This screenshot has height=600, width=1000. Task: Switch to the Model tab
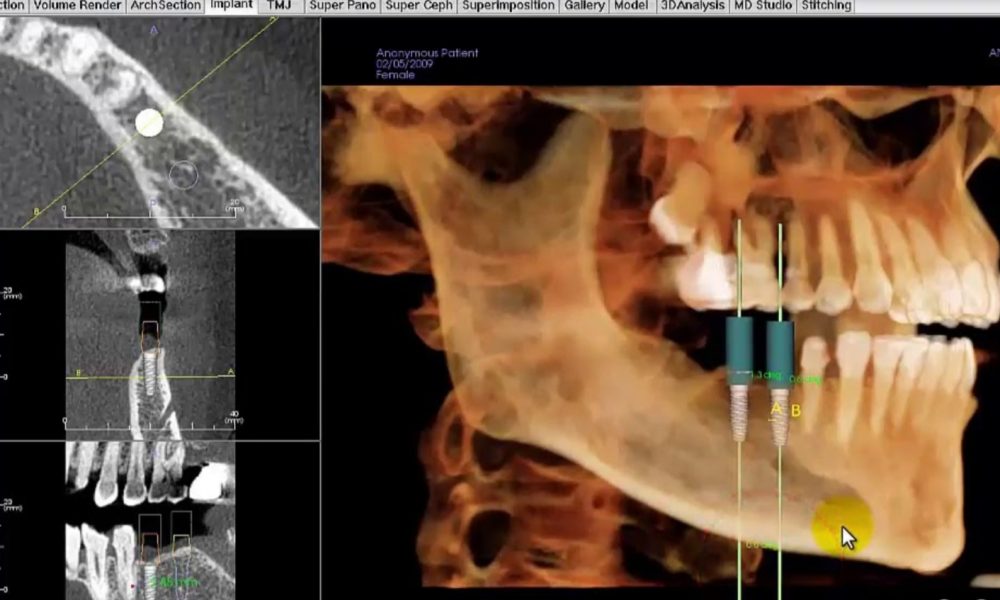pyautogui.click(x=631, y=6)
